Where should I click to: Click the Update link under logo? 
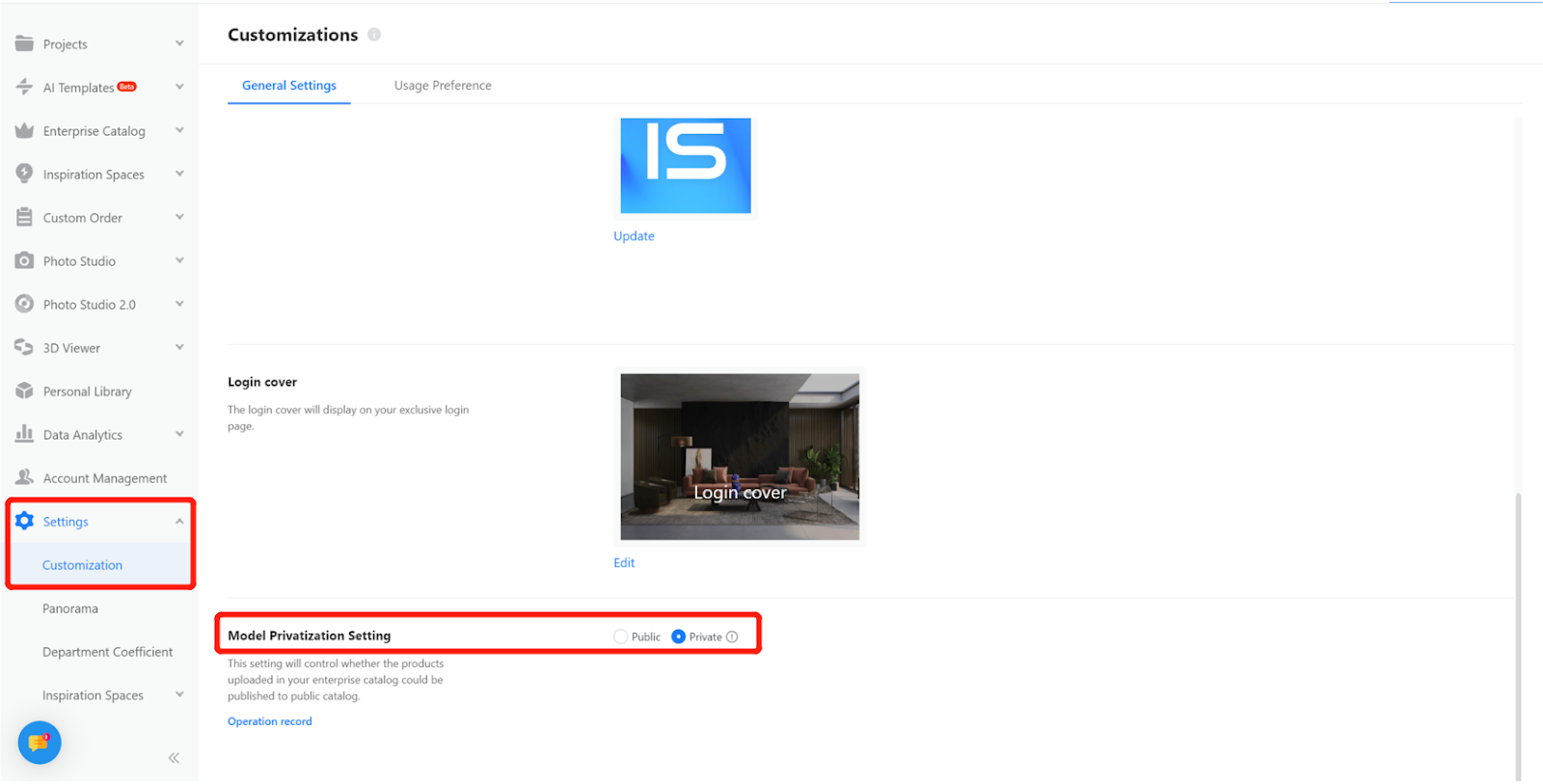pos(634,236)
